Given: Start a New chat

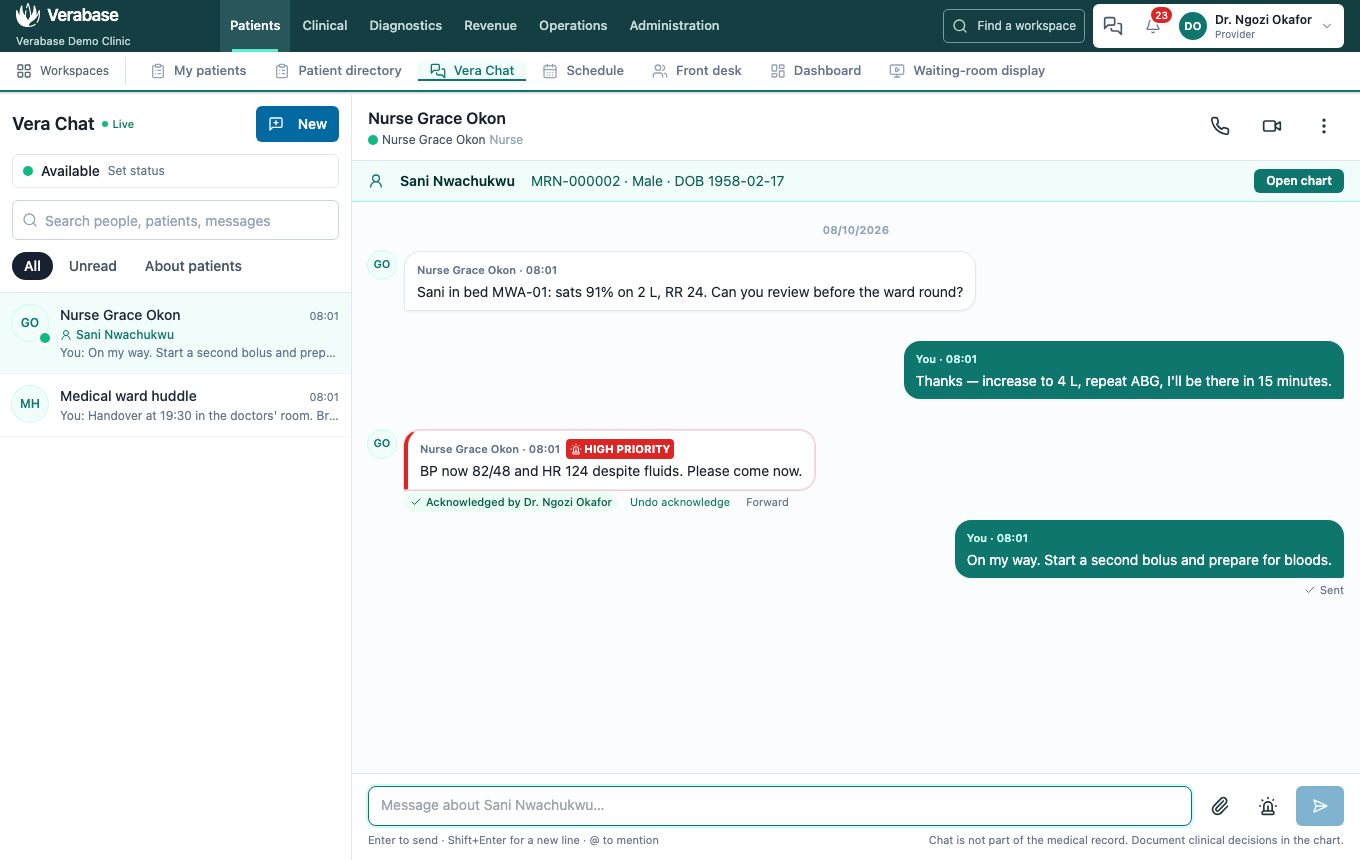Looking at the screenshot, I should [297, 124].
